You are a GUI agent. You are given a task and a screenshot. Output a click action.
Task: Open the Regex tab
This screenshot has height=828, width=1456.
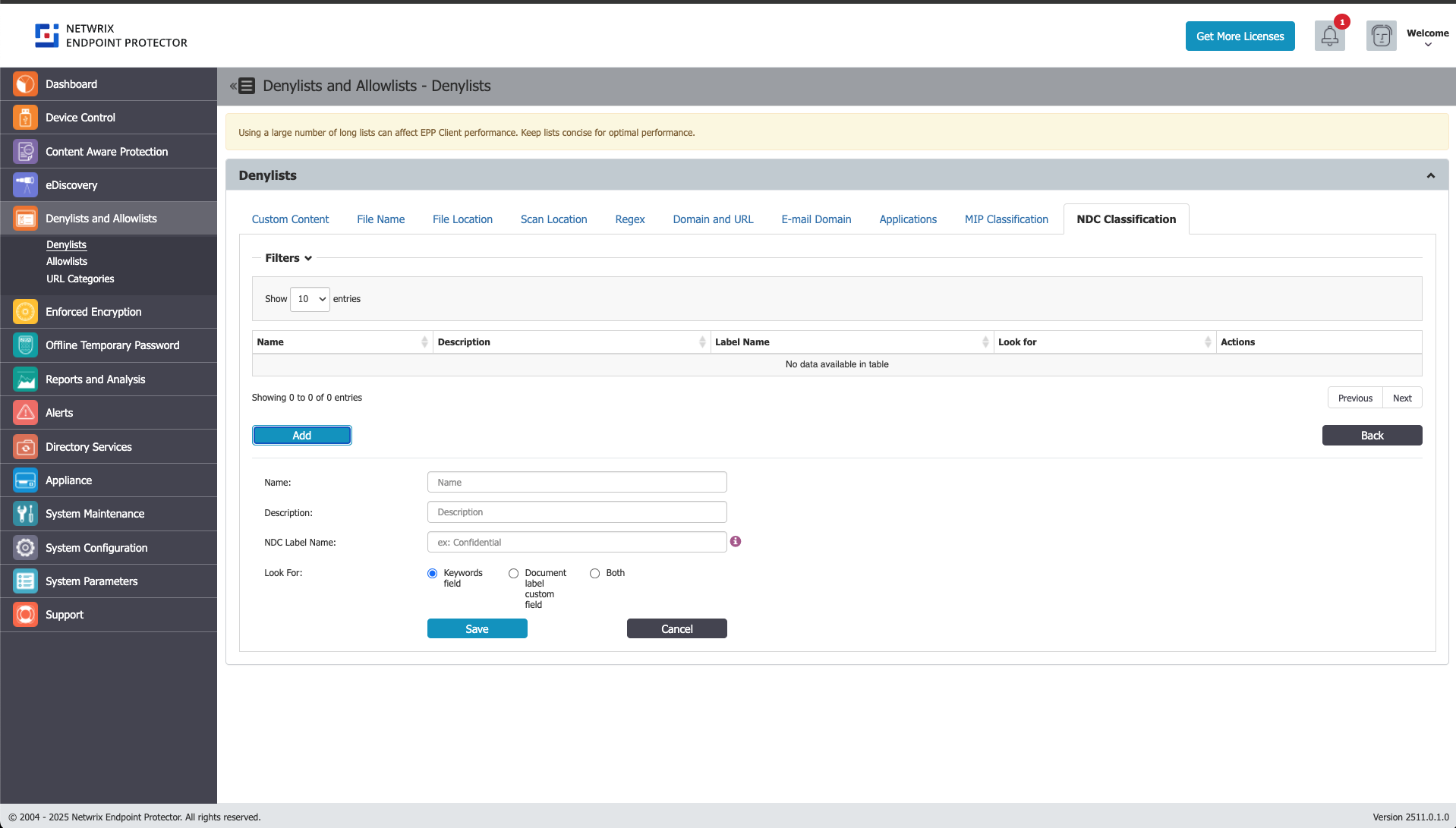pyautogui.click(x=629, y=219)
